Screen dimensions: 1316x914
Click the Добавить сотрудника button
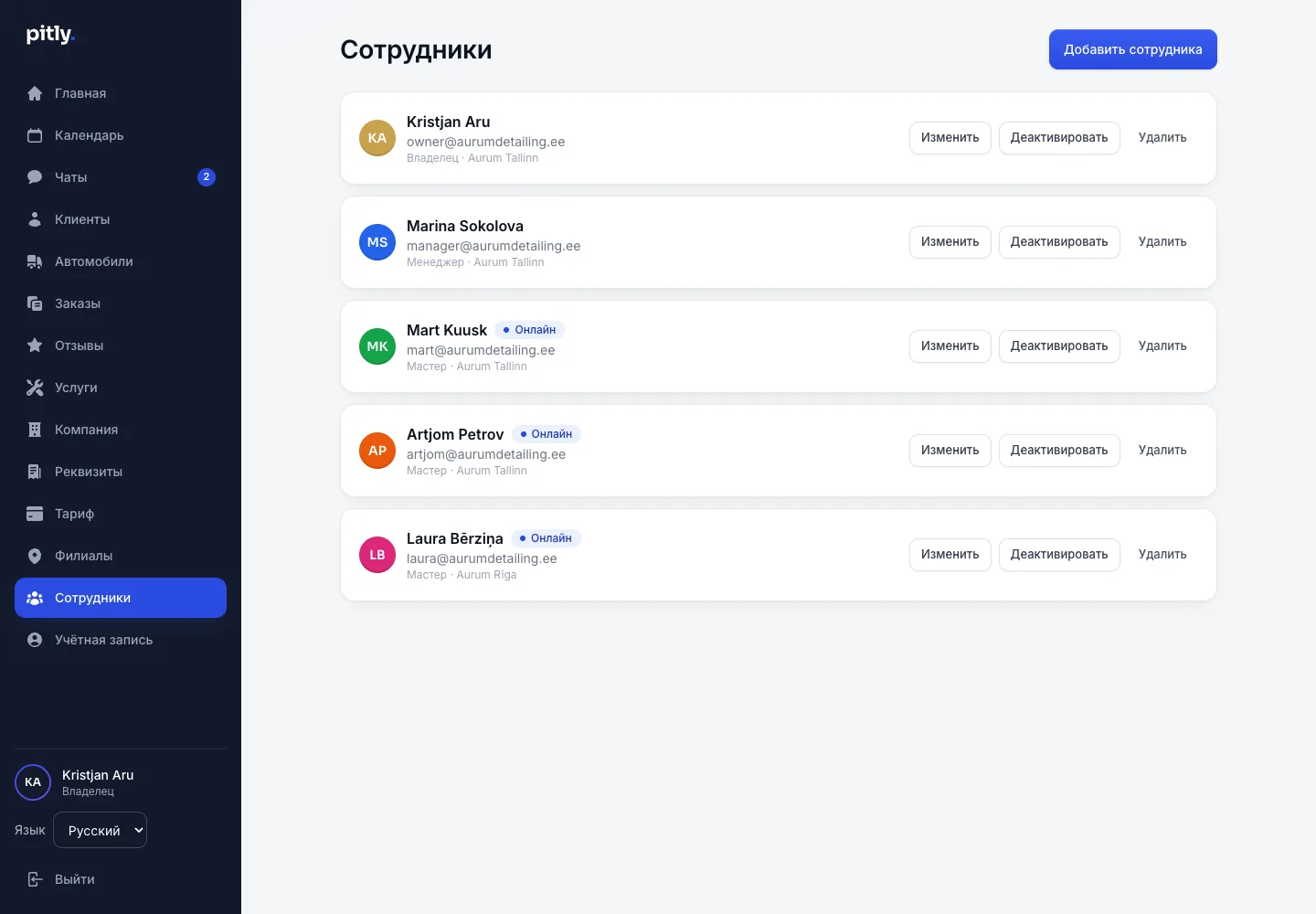(1132, 49)
